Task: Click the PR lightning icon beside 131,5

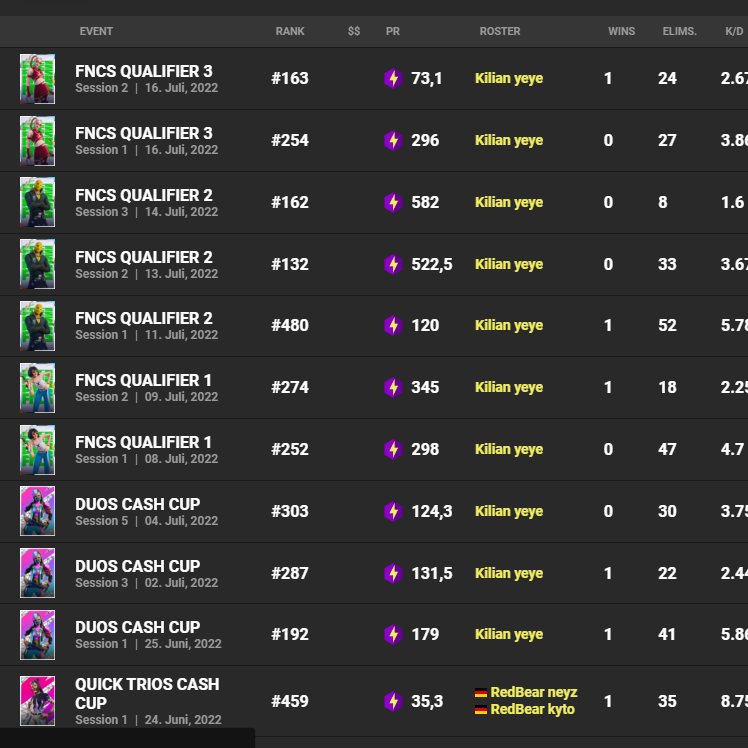Action: pos(393,573)
